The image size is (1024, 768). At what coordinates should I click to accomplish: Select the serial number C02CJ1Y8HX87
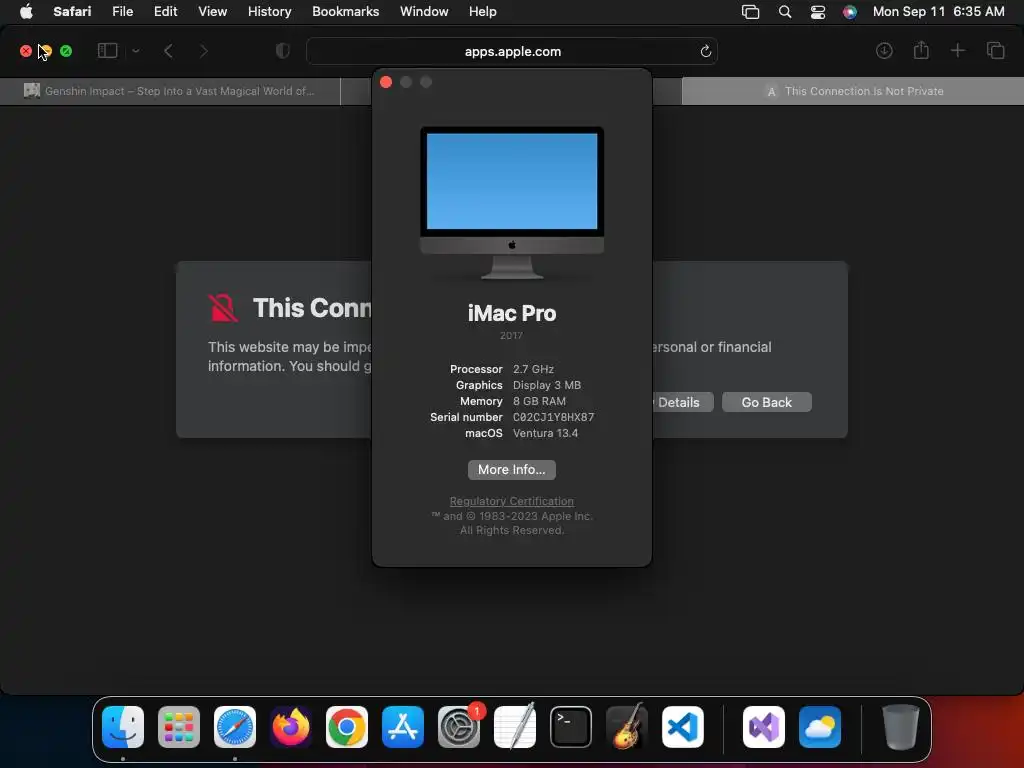[x=554, y=417]
